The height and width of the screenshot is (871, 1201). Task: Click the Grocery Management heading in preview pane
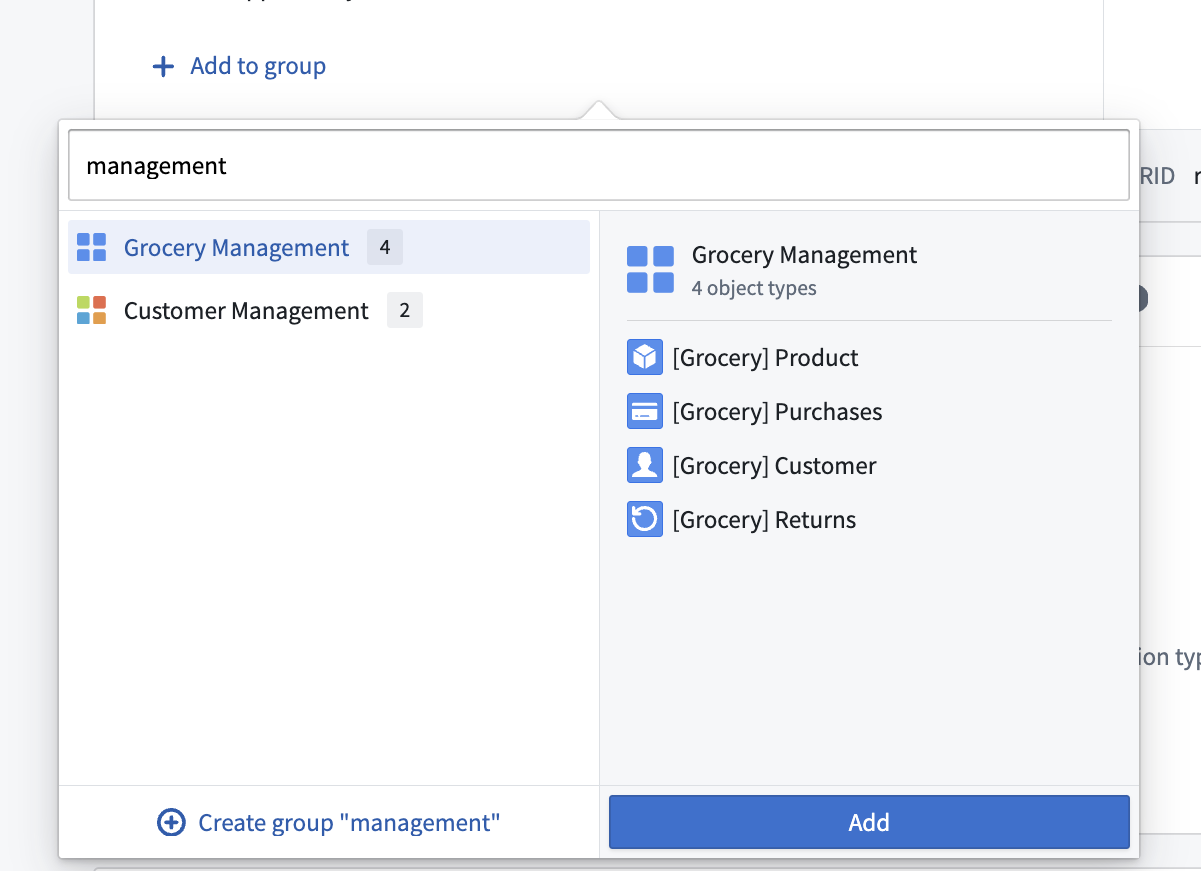[x=804, y=255]
